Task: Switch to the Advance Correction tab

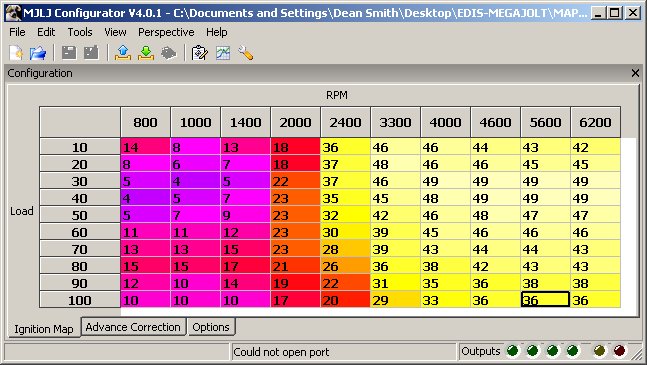Action: (133, 327)
